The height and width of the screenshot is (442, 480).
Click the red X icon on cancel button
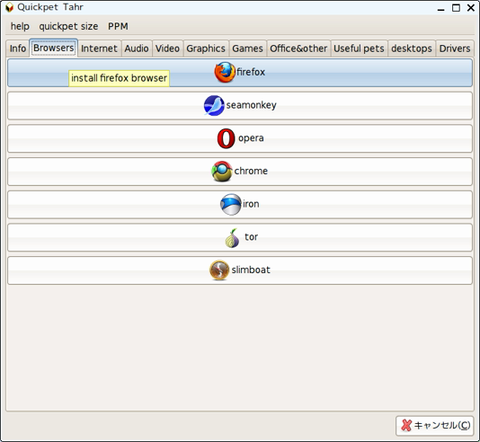pyautogui.click(x=406, y=425)
